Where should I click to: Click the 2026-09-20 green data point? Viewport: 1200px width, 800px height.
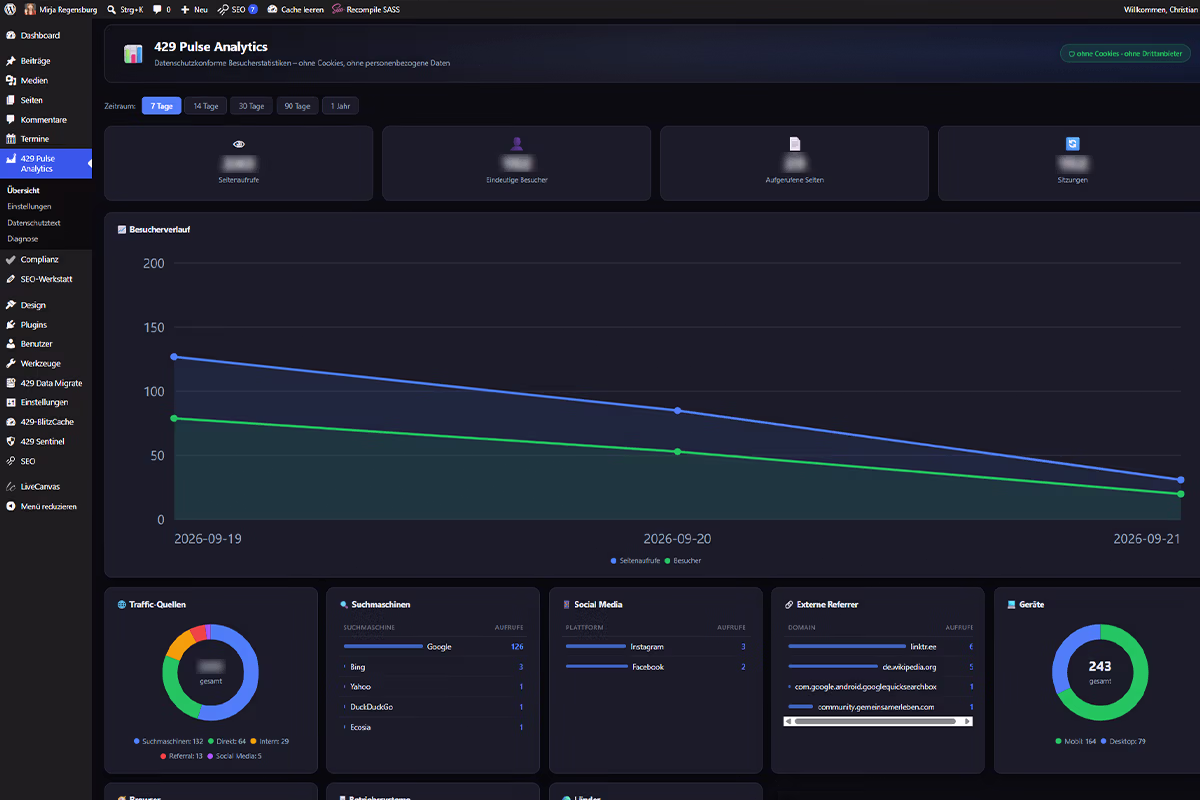[677, 452]
